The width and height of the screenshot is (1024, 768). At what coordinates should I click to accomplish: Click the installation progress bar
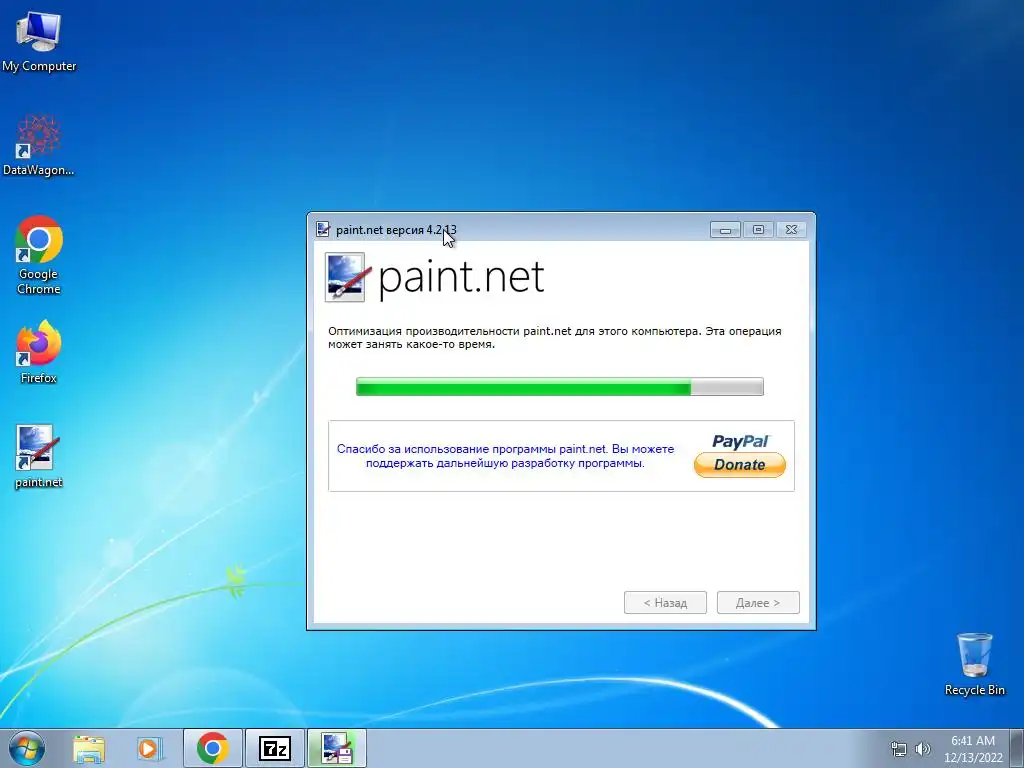click(x=560, y=387)
